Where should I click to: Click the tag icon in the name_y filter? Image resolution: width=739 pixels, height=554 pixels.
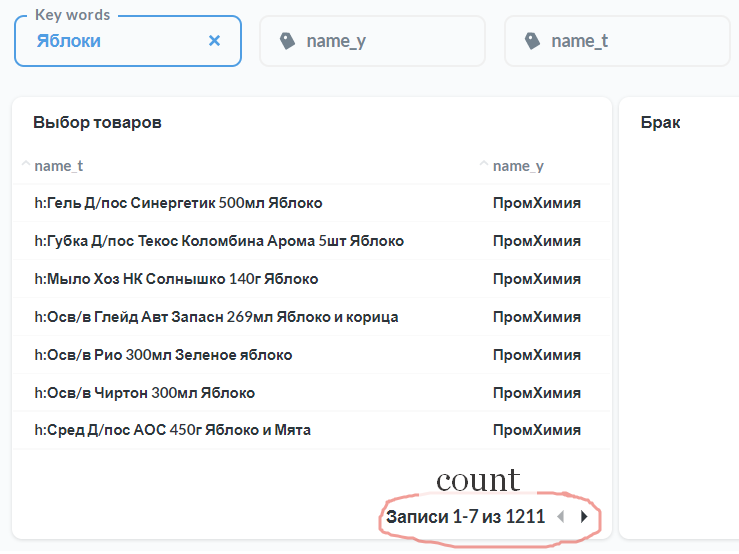287,41
